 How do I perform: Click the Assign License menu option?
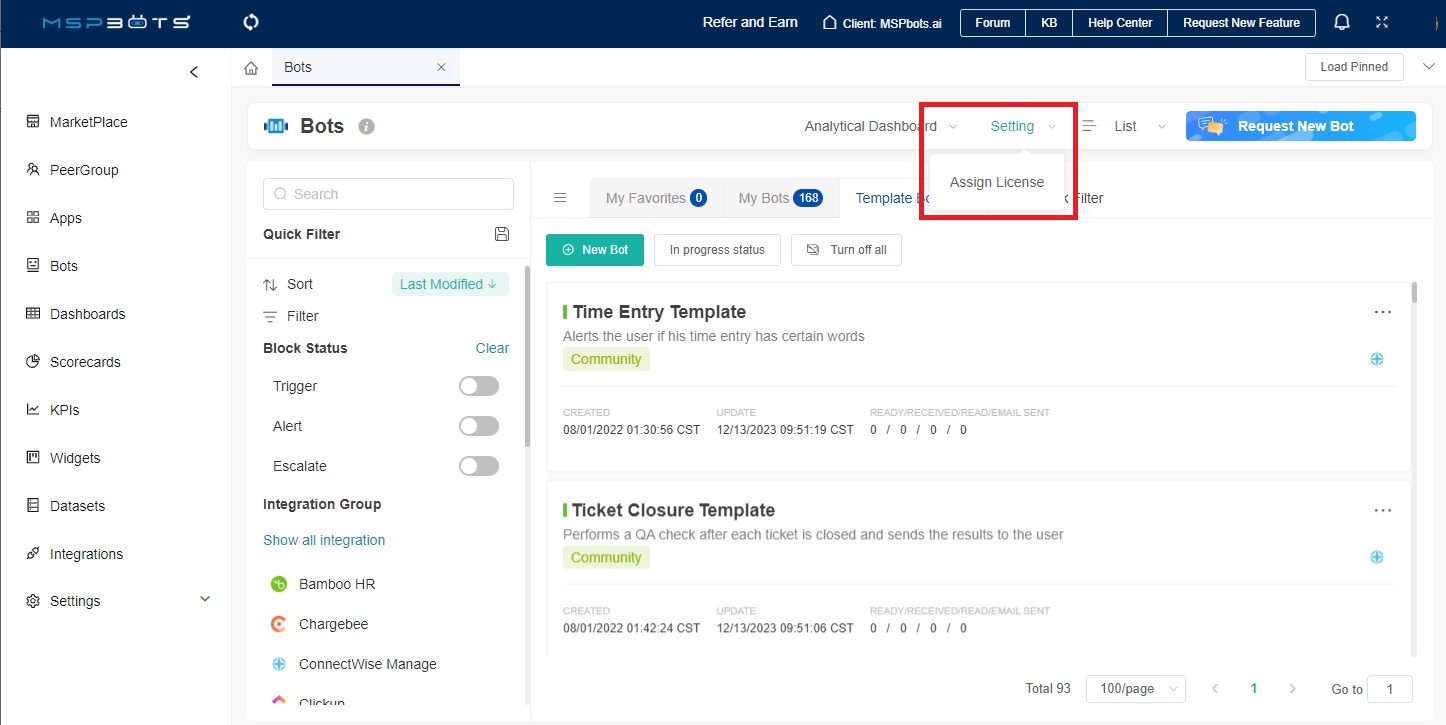[x=996, y=181]
